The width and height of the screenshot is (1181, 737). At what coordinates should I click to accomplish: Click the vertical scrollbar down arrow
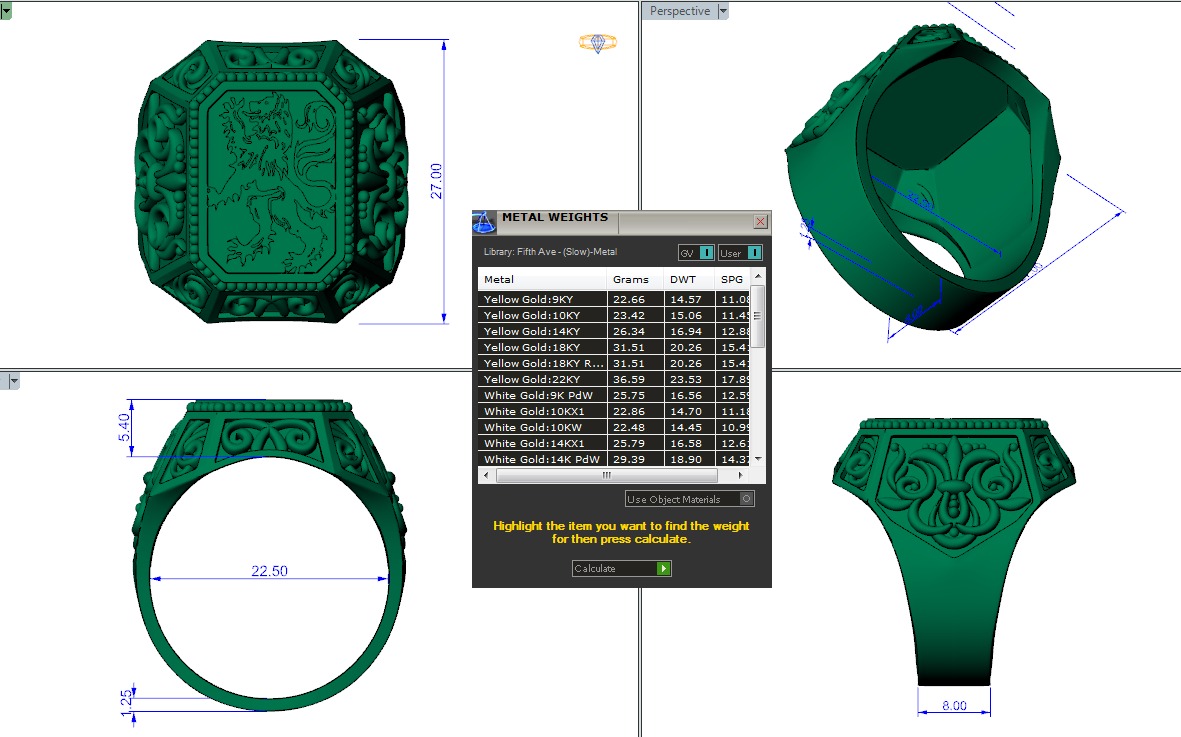click(x=758, y=459)
